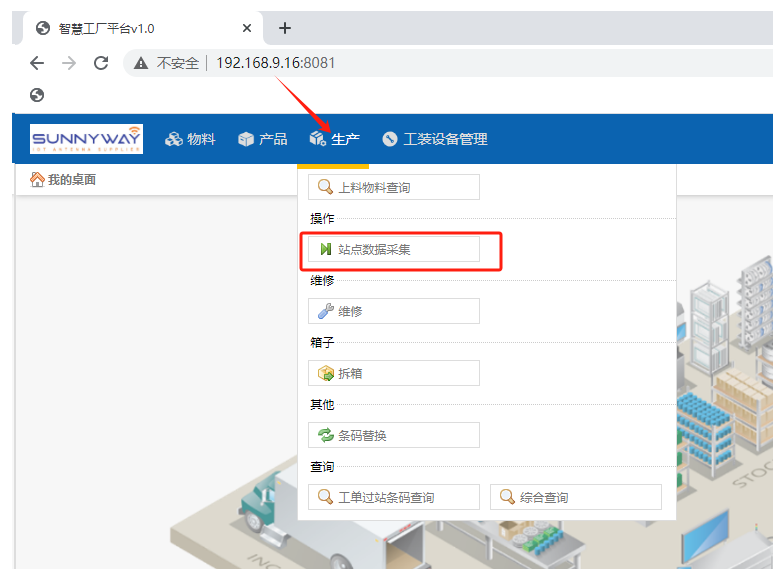Reload the page with the refresh icon
The width and height of the screenshot is (773, 569).
(101, 63)
